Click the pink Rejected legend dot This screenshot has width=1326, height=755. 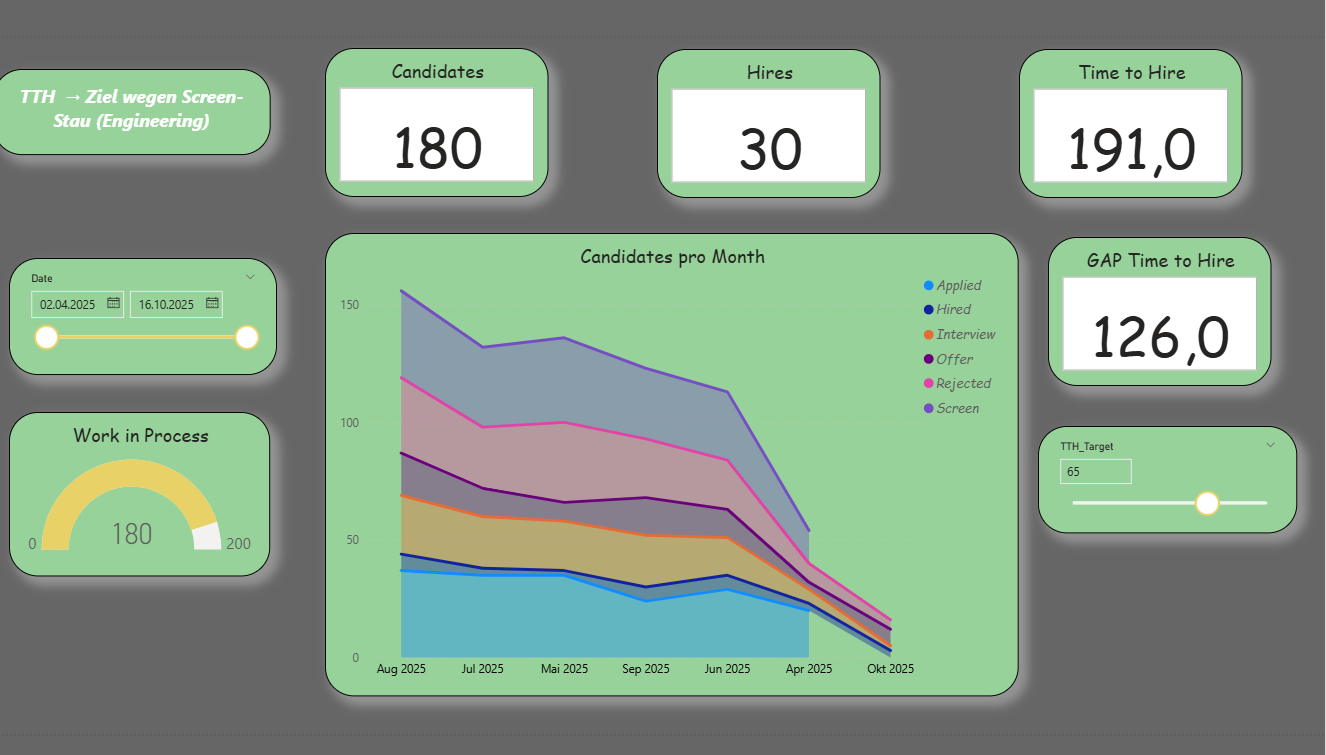(930, 384)
